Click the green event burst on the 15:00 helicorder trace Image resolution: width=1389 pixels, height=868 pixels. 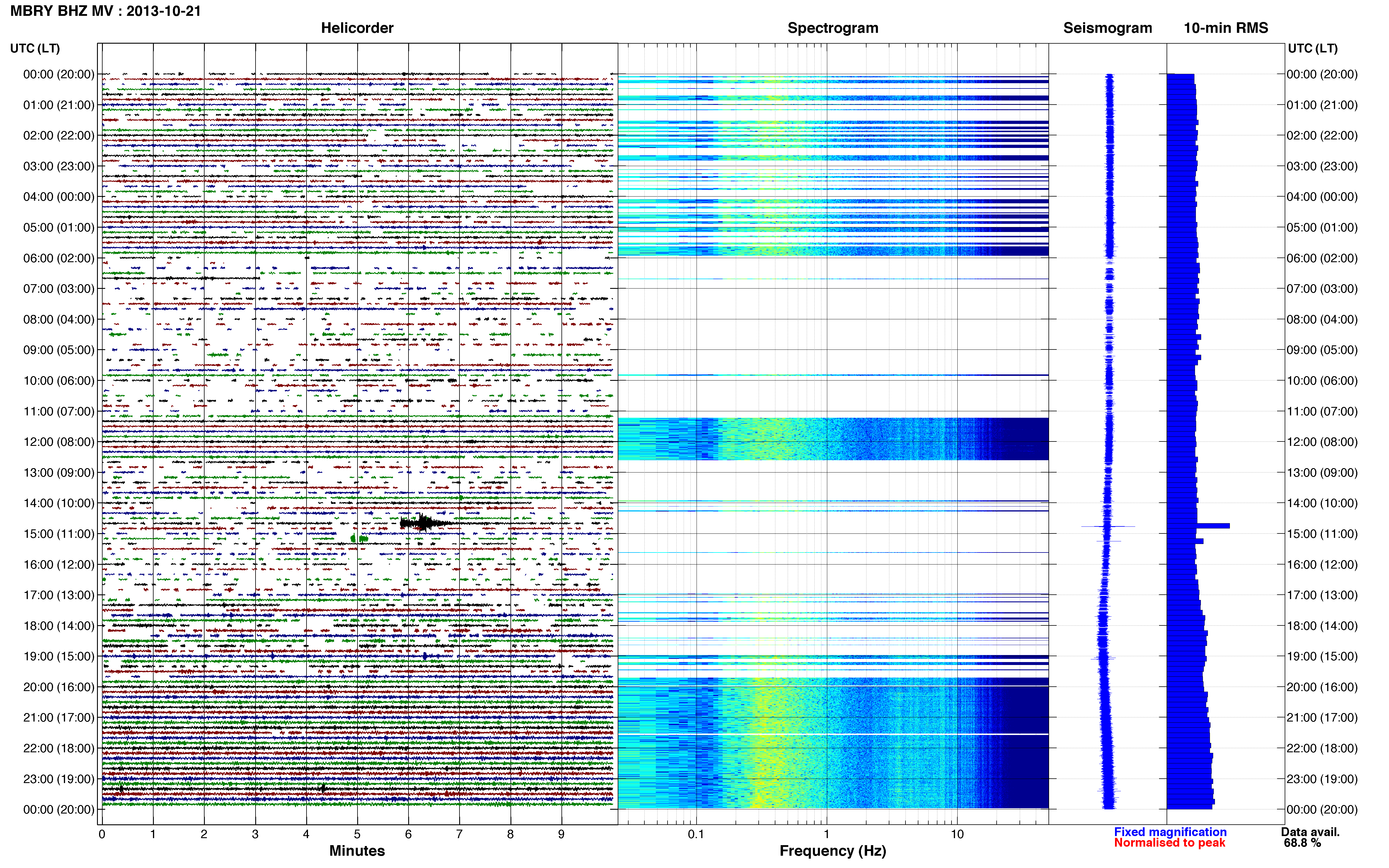[x=360, y=538]
